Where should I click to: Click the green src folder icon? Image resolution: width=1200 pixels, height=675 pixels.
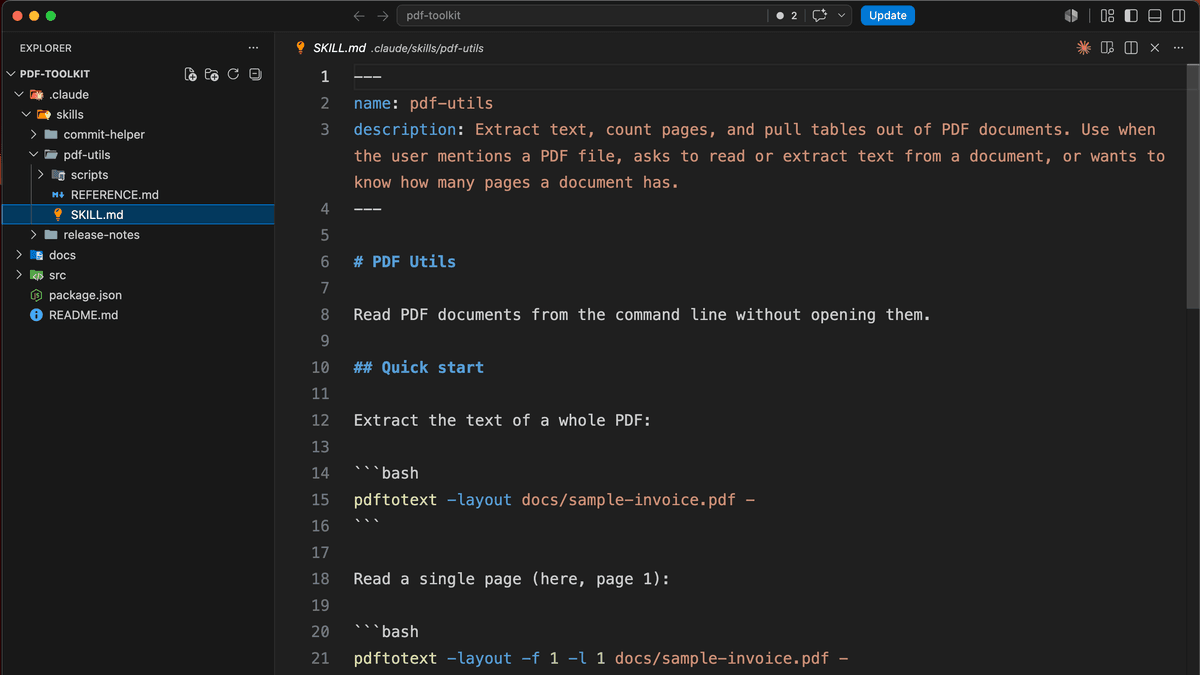coord(36,275)
